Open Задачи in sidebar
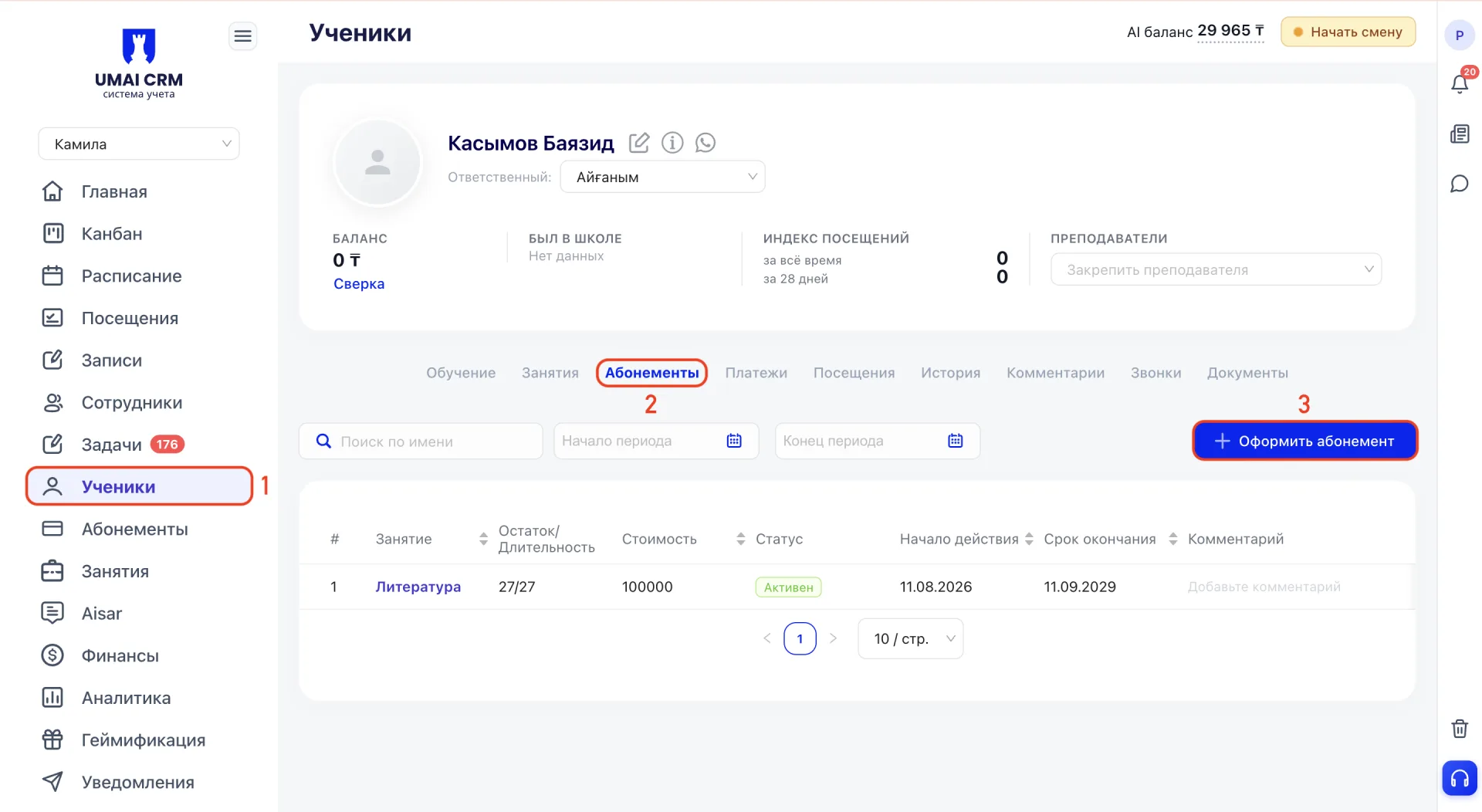Viewport: 1482px width, 812px height. (x=139, y=445)
